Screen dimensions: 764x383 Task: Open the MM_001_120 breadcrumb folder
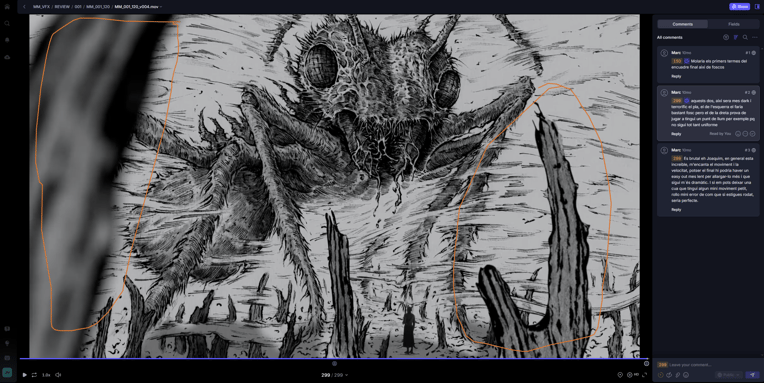tap(98, 7)
